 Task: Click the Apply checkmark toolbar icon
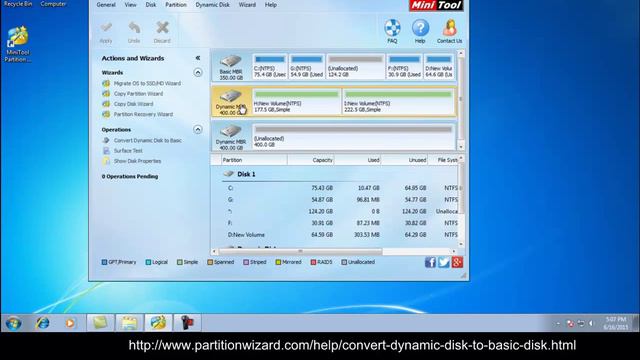pyautogui.click(x=106, y=29)
